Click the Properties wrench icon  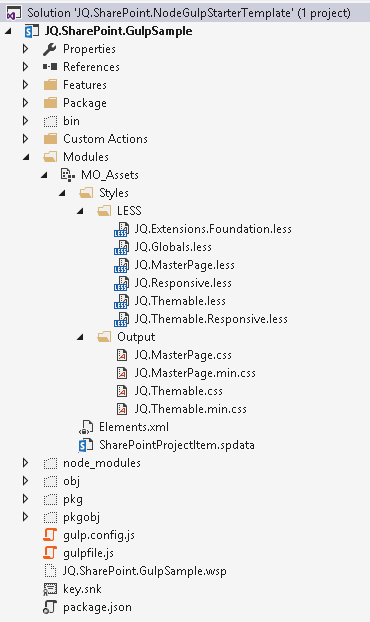(x=50, y=49)
